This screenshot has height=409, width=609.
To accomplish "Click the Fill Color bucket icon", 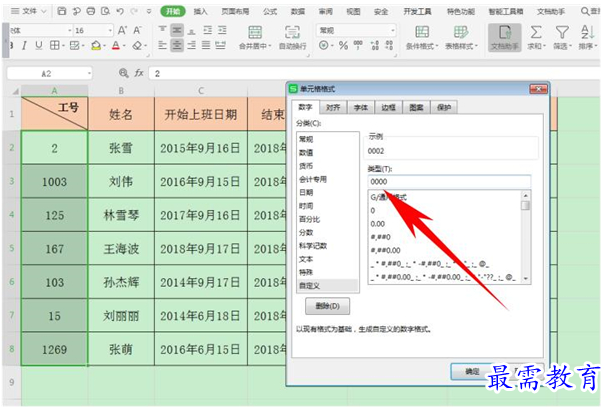I will pos(96,46).
